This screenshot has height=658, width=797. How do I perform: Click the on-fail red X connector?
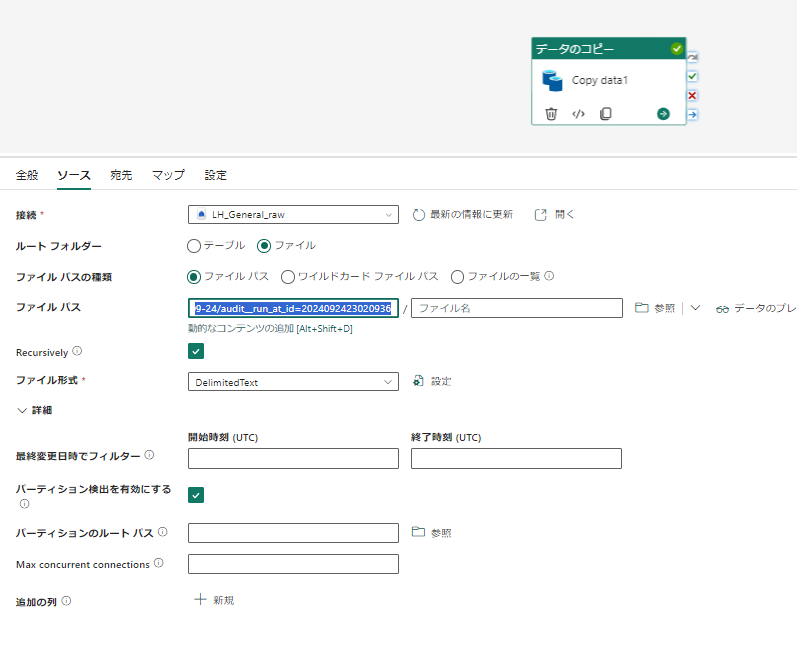[692, 96]
